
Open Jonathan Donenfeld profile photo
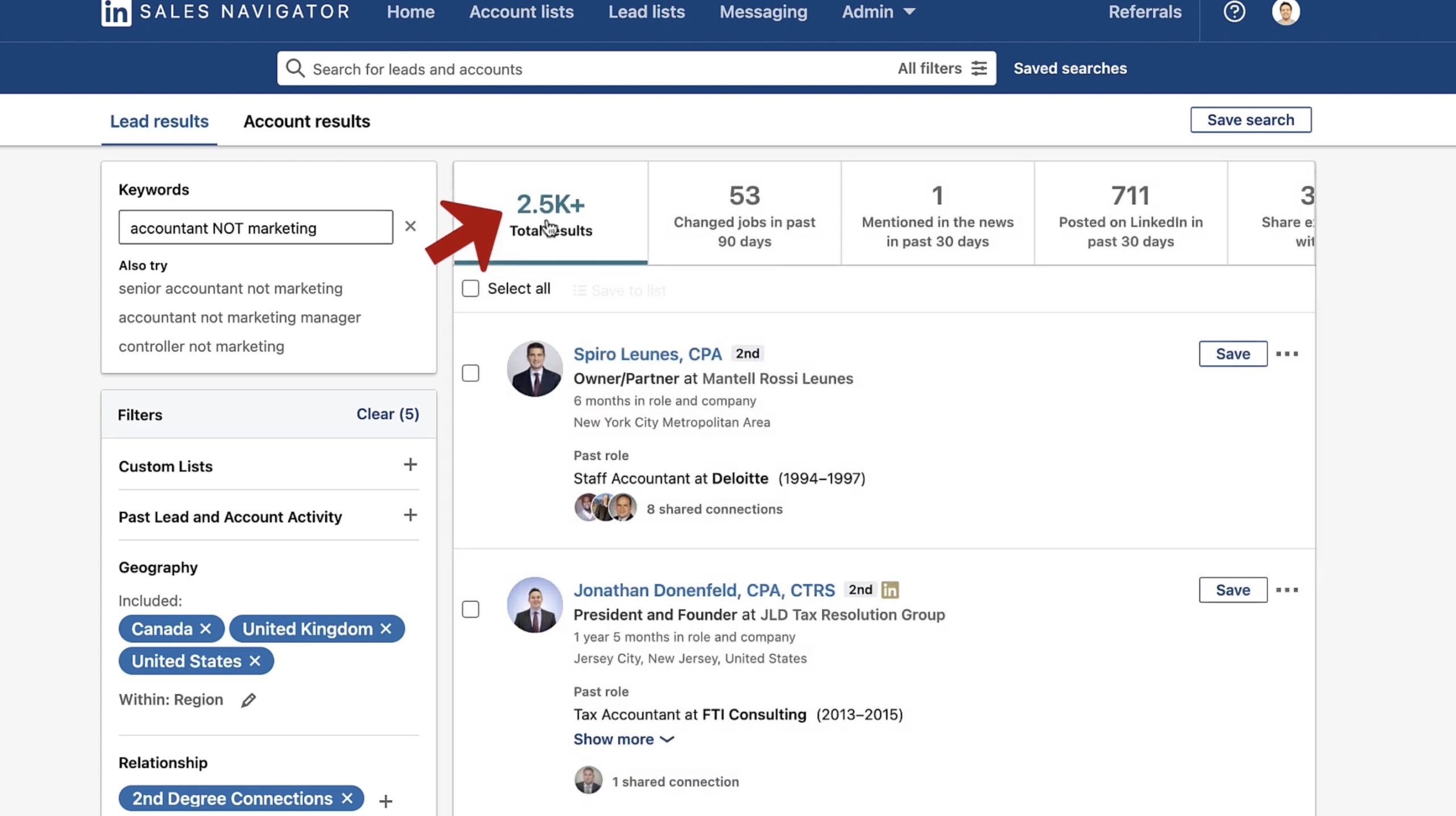(535, 605)
